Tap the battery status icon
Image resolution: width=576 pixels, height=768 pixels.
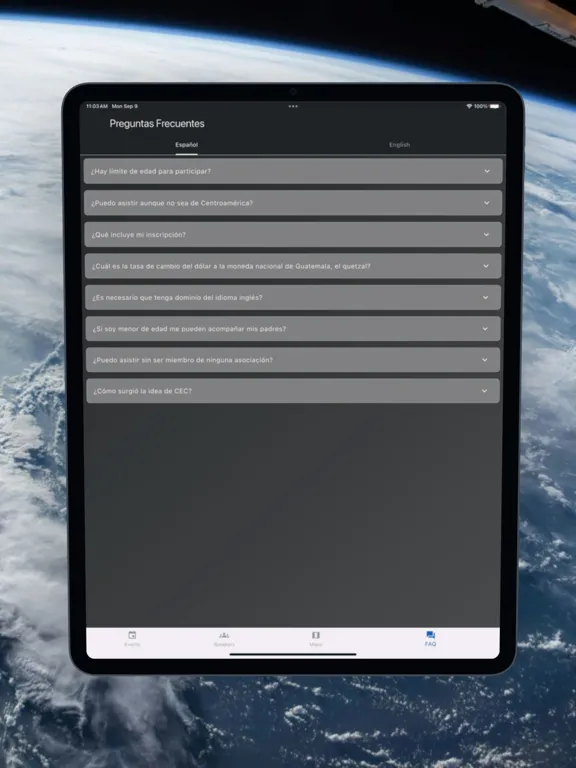click(495, 106)
